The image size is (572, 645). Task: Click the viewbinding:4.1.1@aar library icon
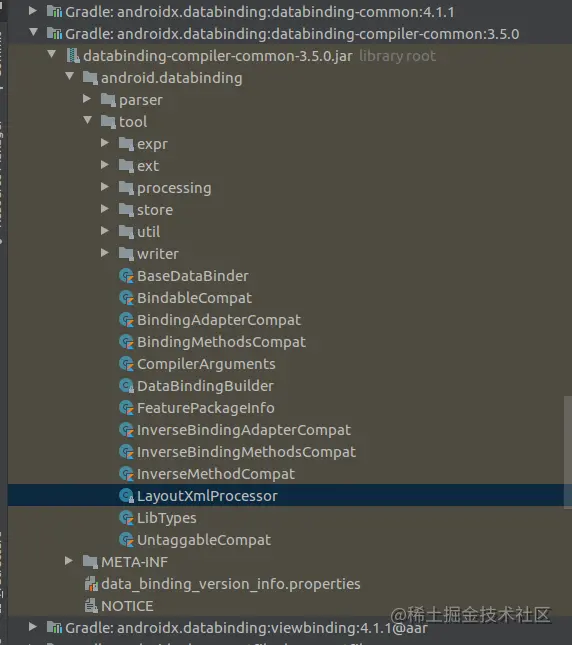pyautogui.click(x=54, y=628)
